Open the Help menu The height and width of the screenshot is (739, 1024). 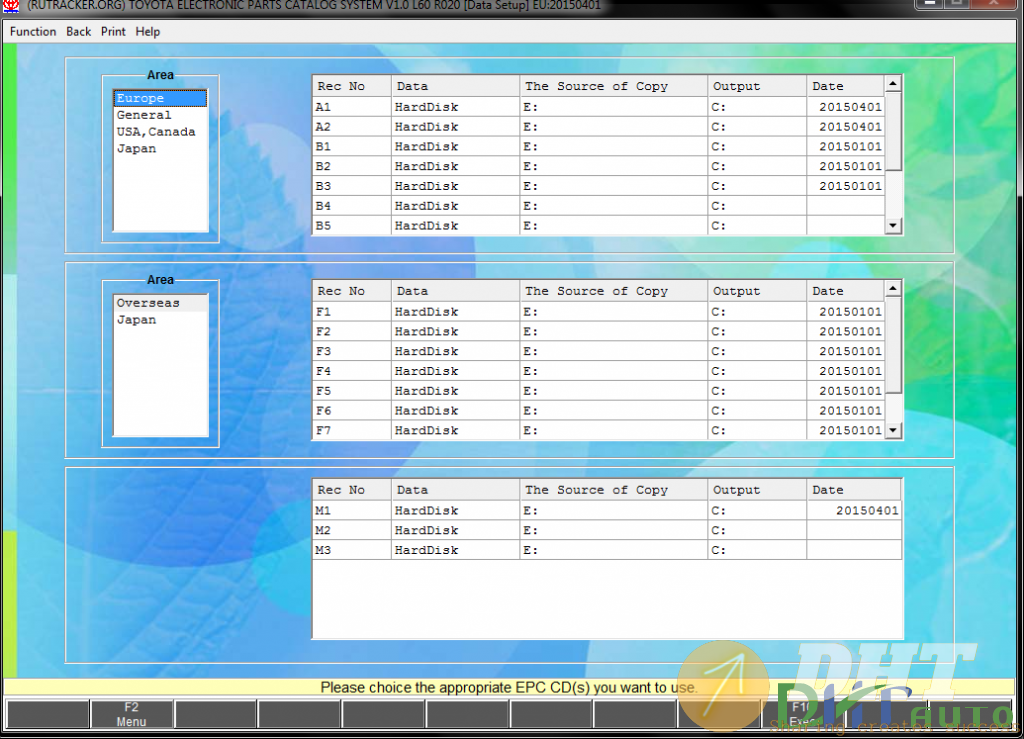point(148,31)
